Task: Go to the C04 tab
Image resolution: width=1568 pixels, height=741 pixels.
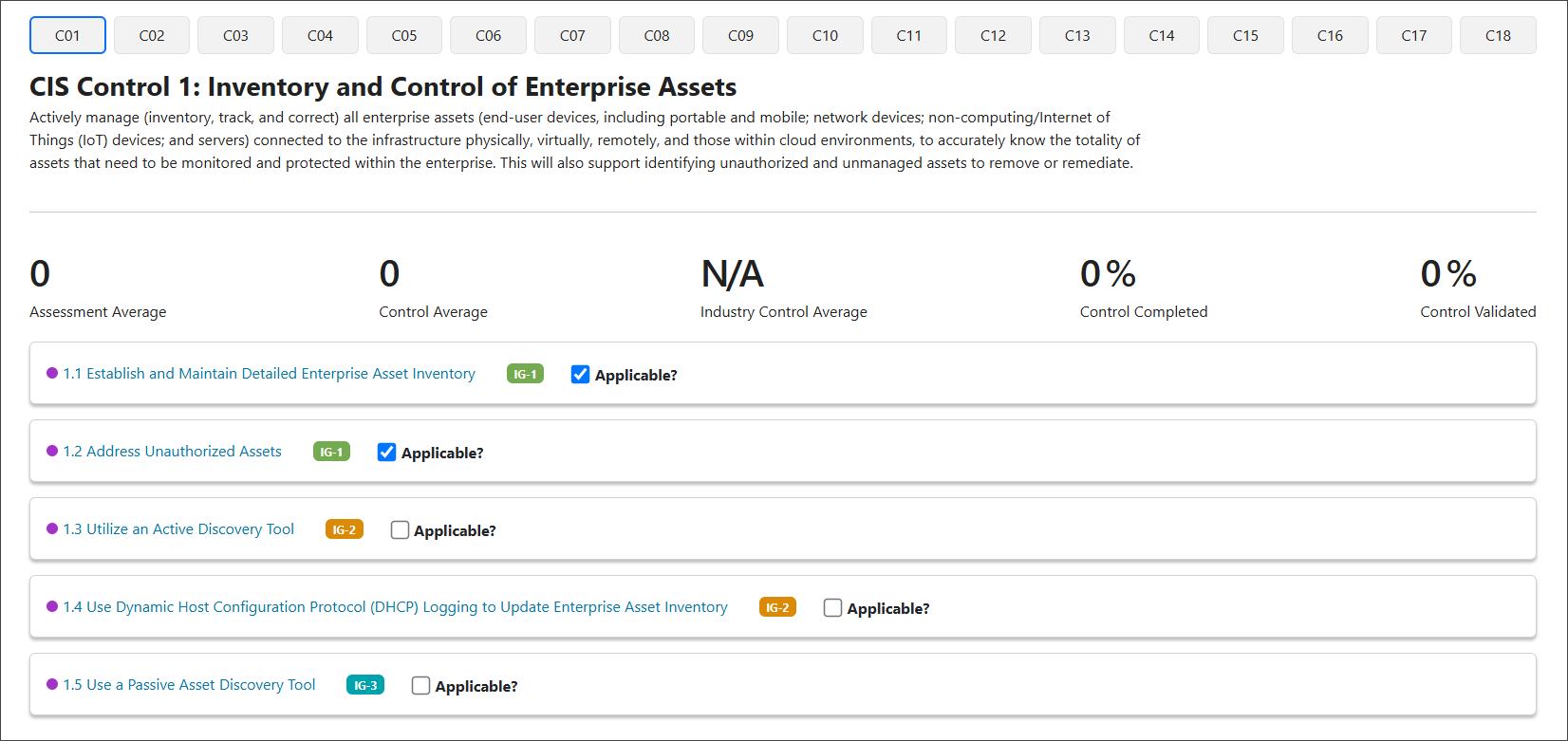Action: tap(320, 35)
